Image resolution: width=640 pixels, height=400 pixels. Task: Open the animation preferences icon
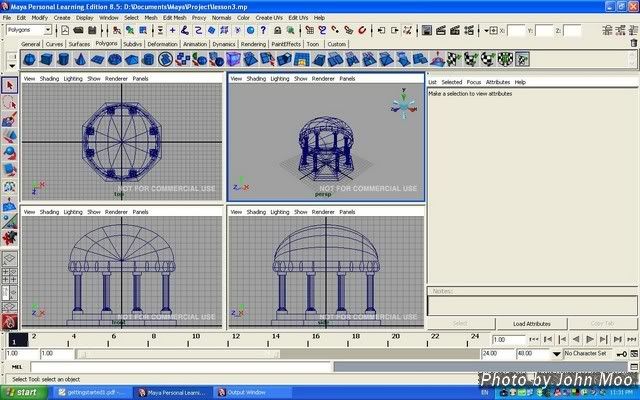tap(633, 354)
